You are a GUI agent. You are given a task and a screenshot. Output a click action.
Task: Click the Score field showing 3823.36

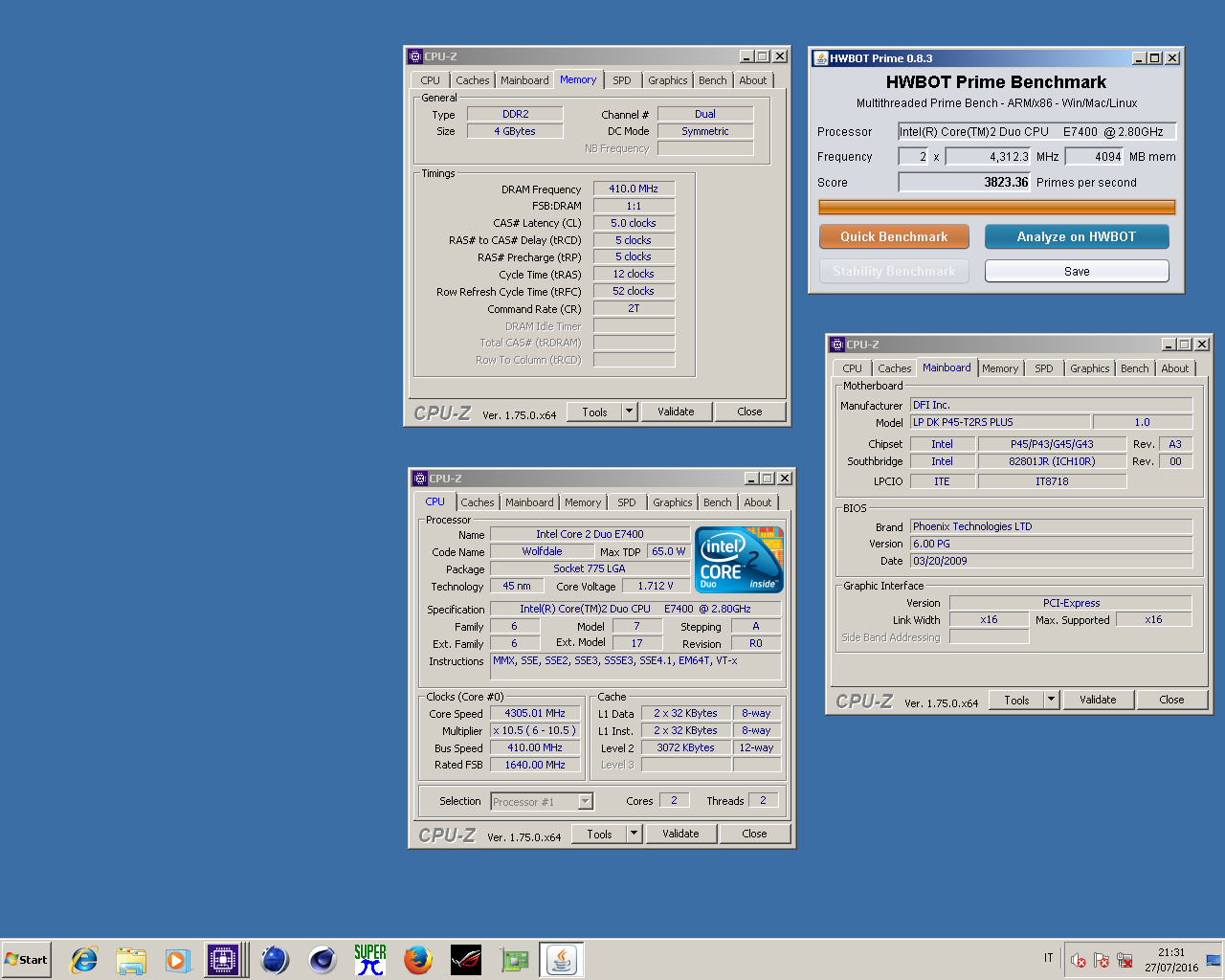click(x=965, y=182)
